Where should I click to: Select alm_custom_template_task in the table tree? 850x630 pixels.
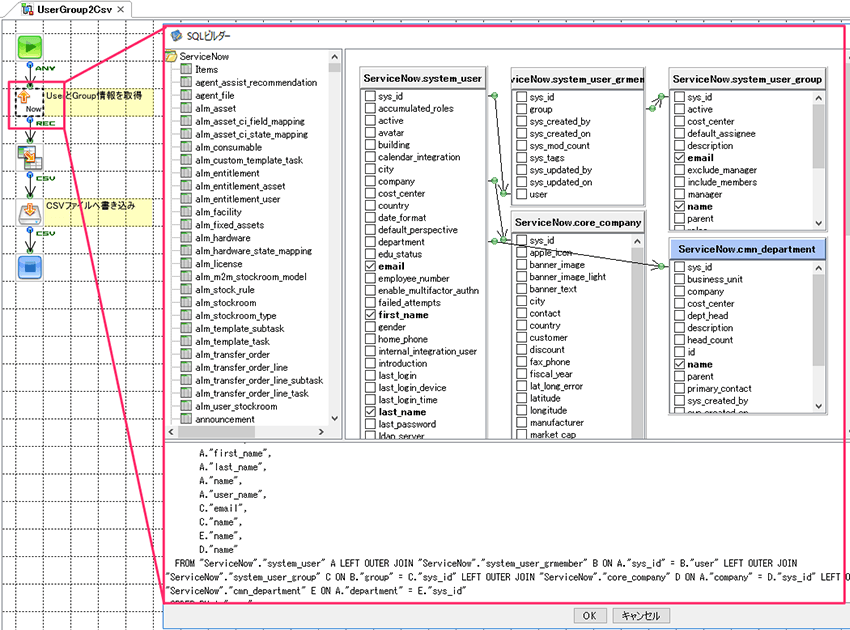tap(249, 160)
